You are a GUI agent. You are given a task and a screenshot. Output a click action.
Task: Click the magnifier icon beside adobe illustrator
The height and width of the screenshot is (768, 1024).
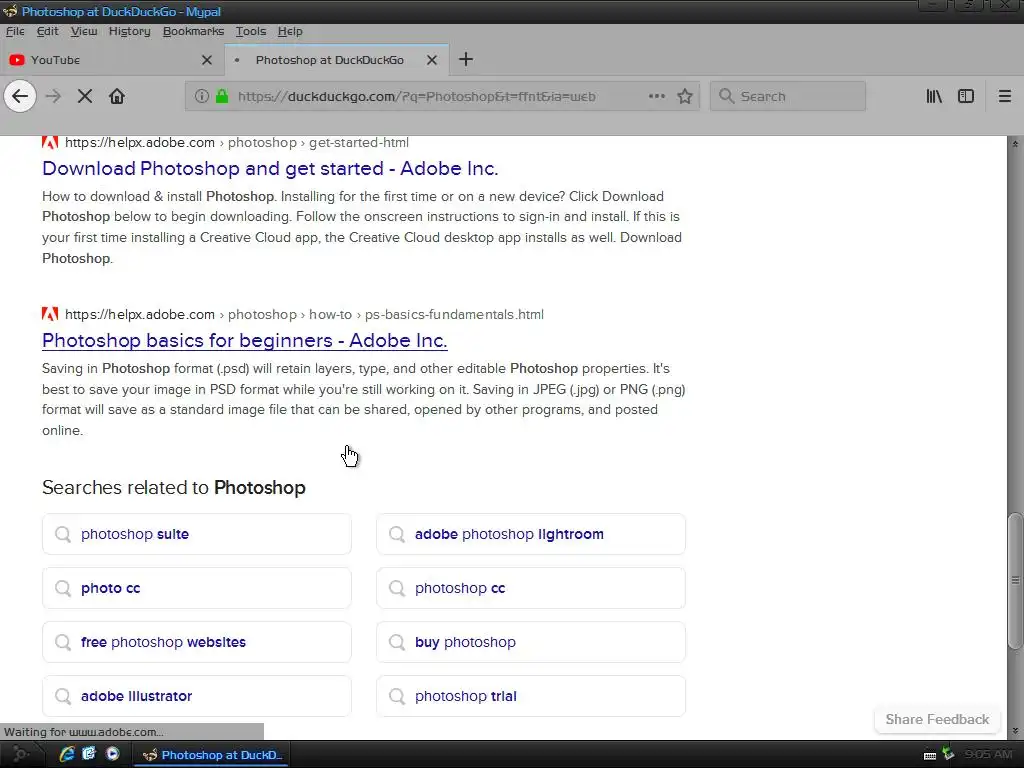tap(63, 696)
